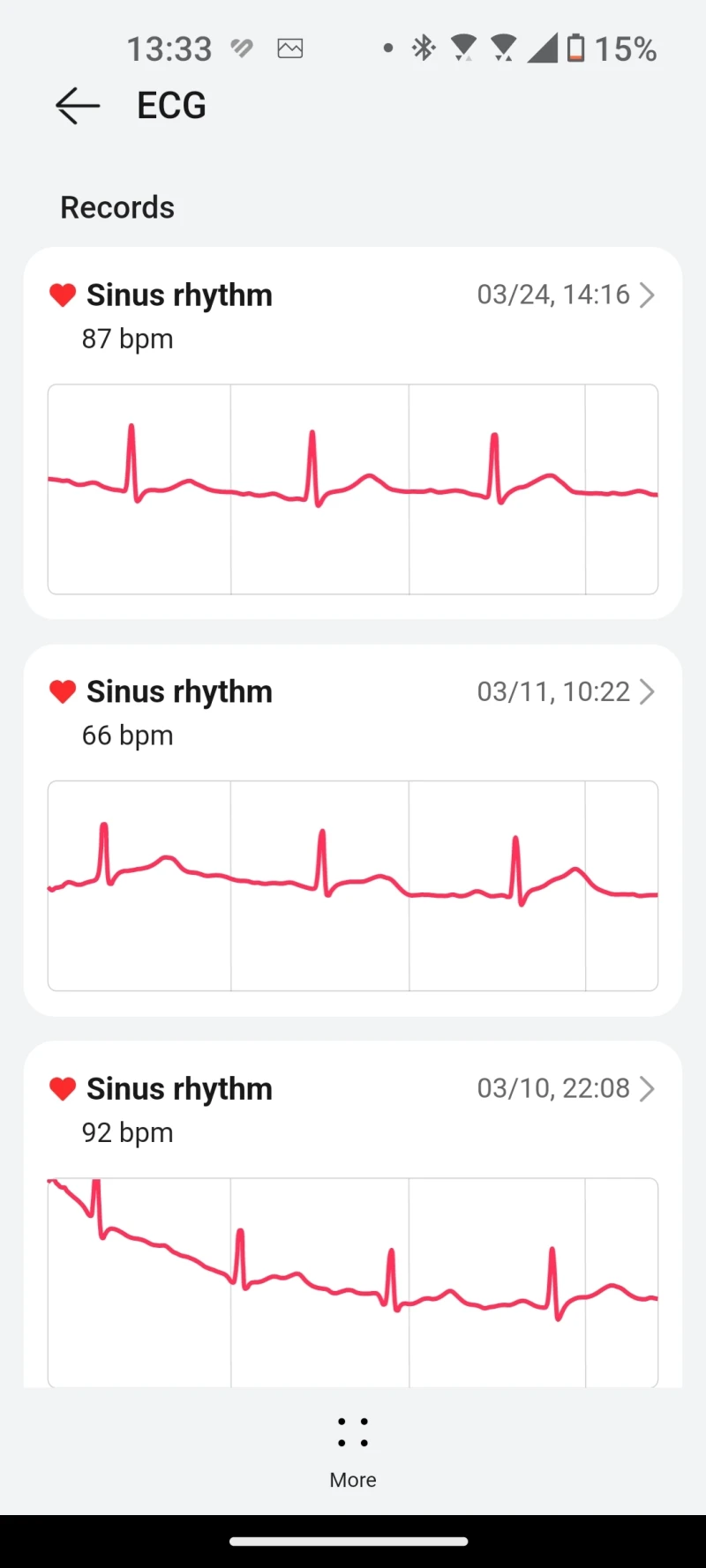Tap heart icon on 87 bpm record
The height and width of the screenshot is (1568, 706).
(63, 295)
